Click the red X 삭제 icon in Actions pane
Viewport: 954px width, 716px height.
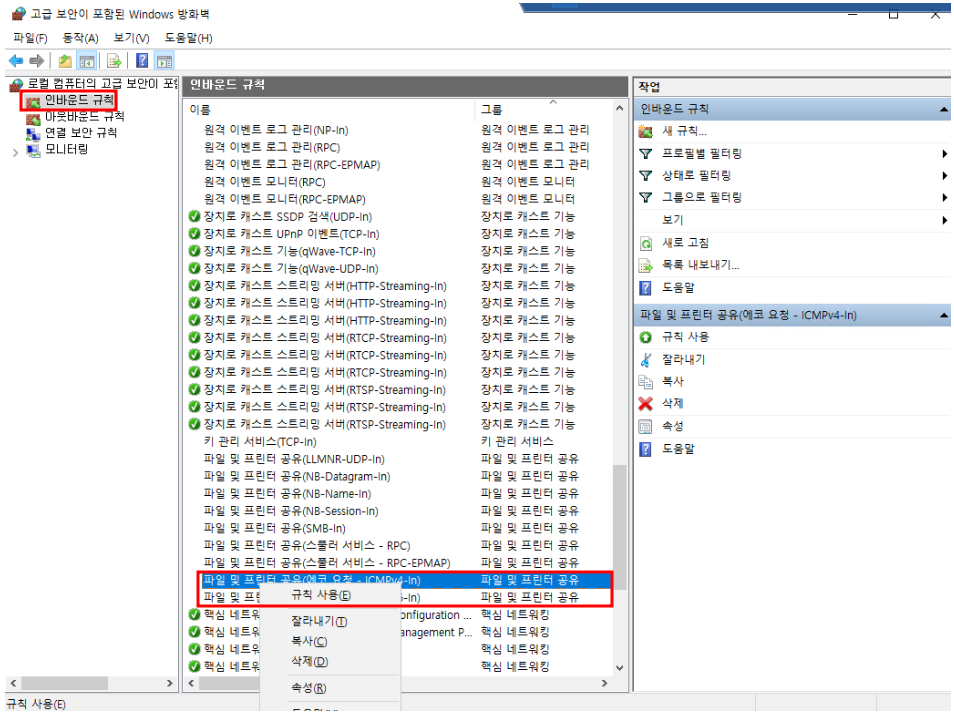pyautogui.click(x=646, y=403)
